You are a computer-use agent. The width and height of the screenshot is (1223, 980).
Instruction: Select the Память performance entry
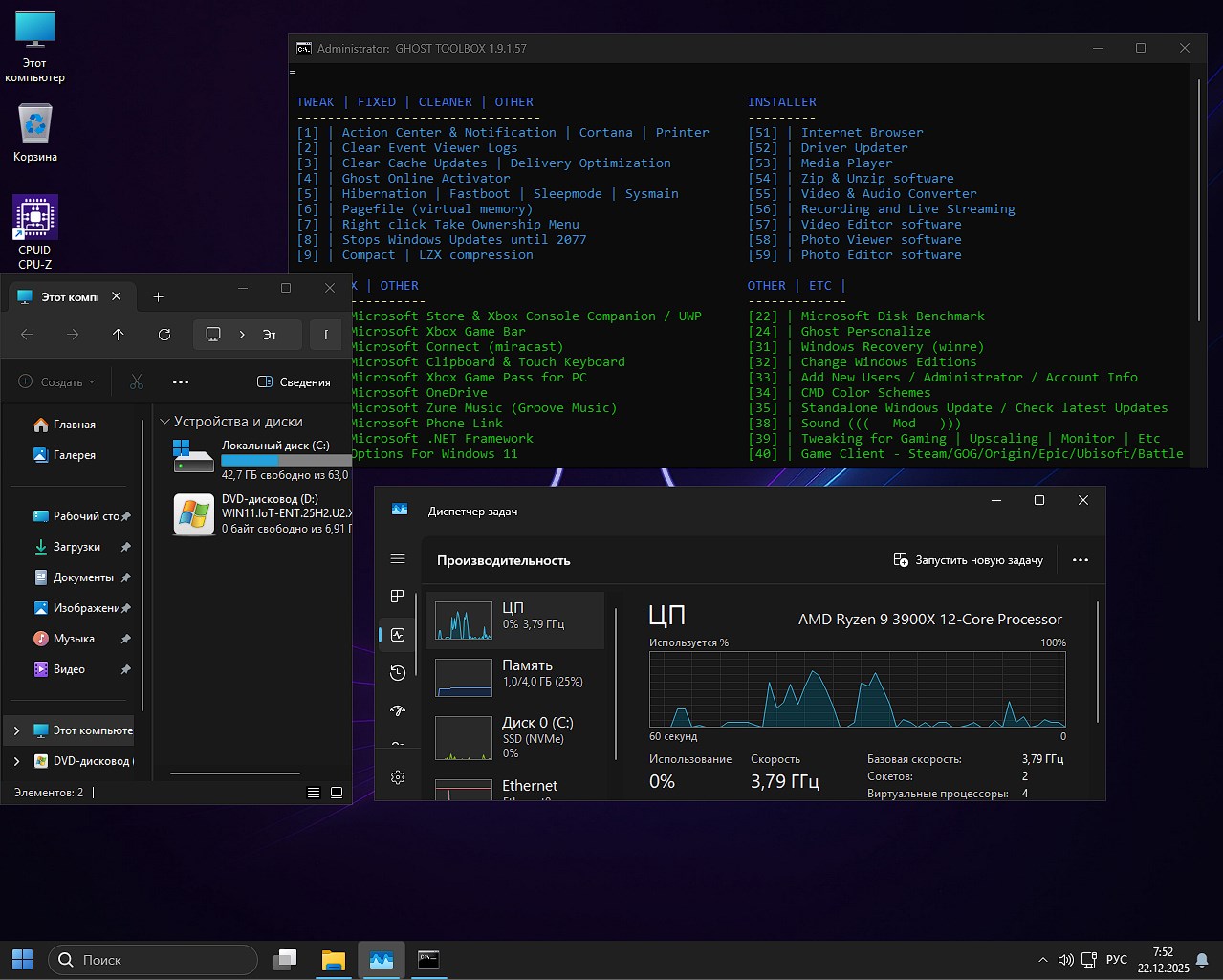[514, 678]
